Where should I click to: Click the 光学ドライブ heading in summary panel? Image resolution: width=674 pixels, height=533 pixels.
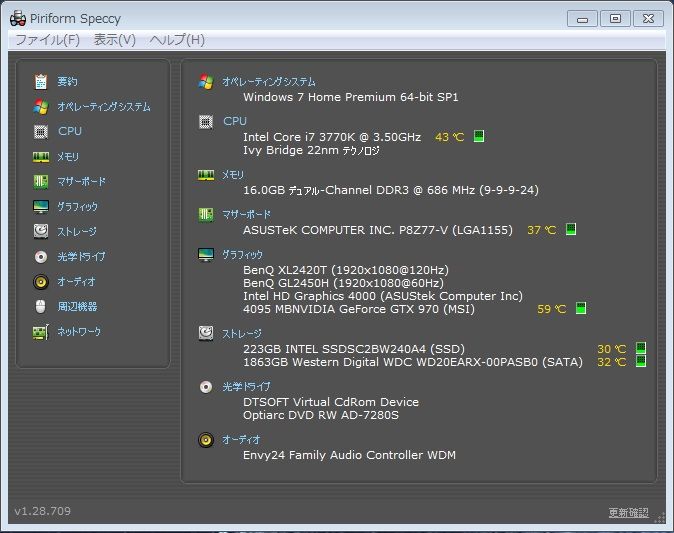(x=246, y=387)
